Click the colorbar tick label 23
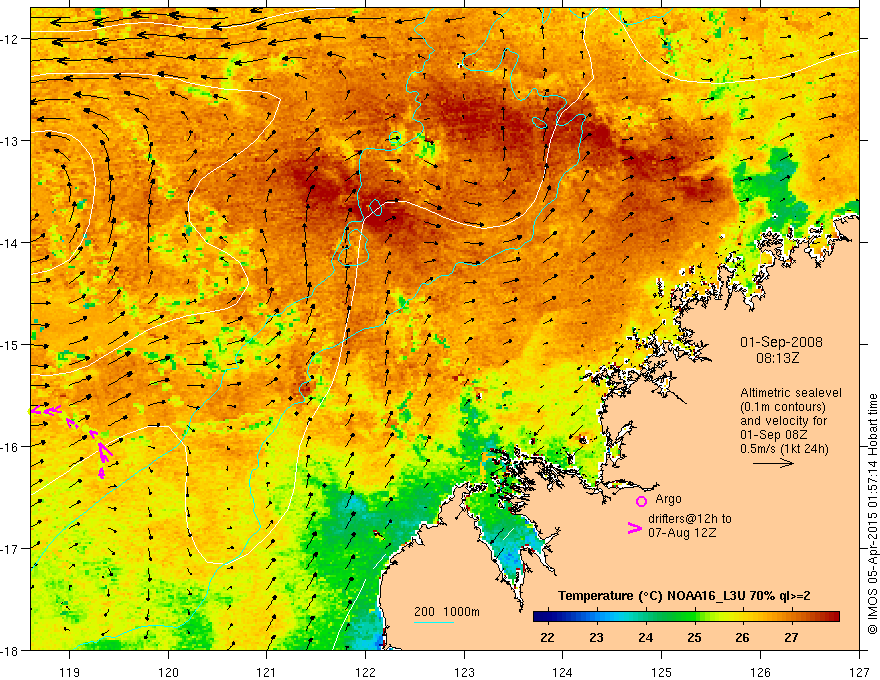Image resolution: width=880 pixels, height=680 pixels. (597, 637)
